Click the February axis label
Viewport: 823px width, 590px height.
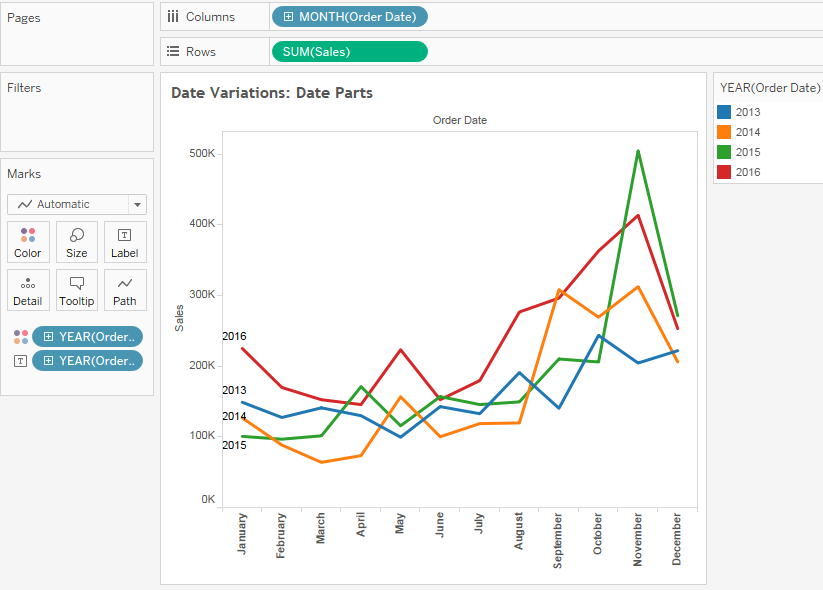pyautogui.click(x=281, y=535)
